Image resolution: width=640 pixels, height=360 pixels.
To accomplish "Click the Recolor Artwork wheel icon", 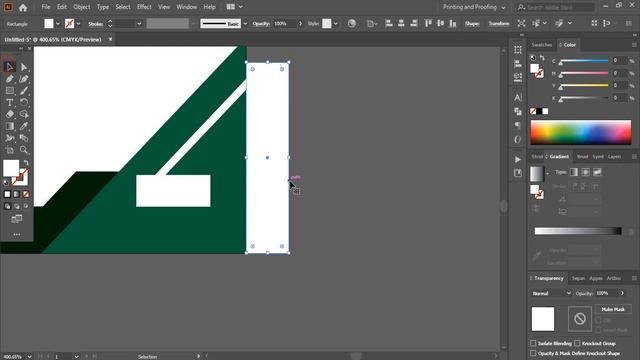I will pyautogui.click(x=351, y=24).
